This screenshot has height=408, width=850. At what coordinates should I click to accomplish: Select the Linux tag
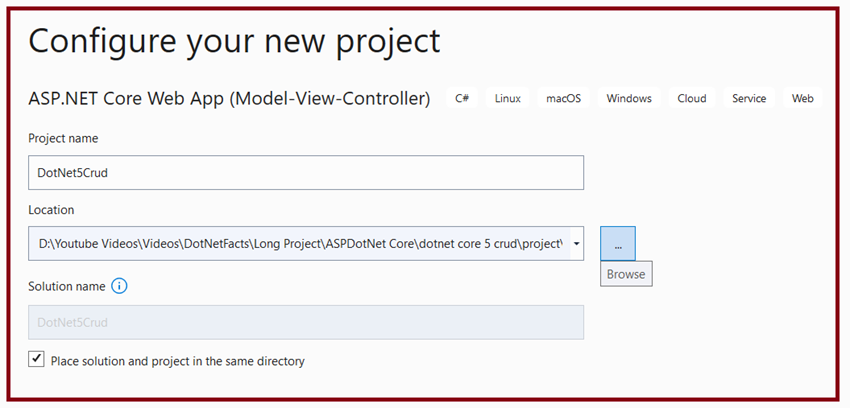pos(508,99)
